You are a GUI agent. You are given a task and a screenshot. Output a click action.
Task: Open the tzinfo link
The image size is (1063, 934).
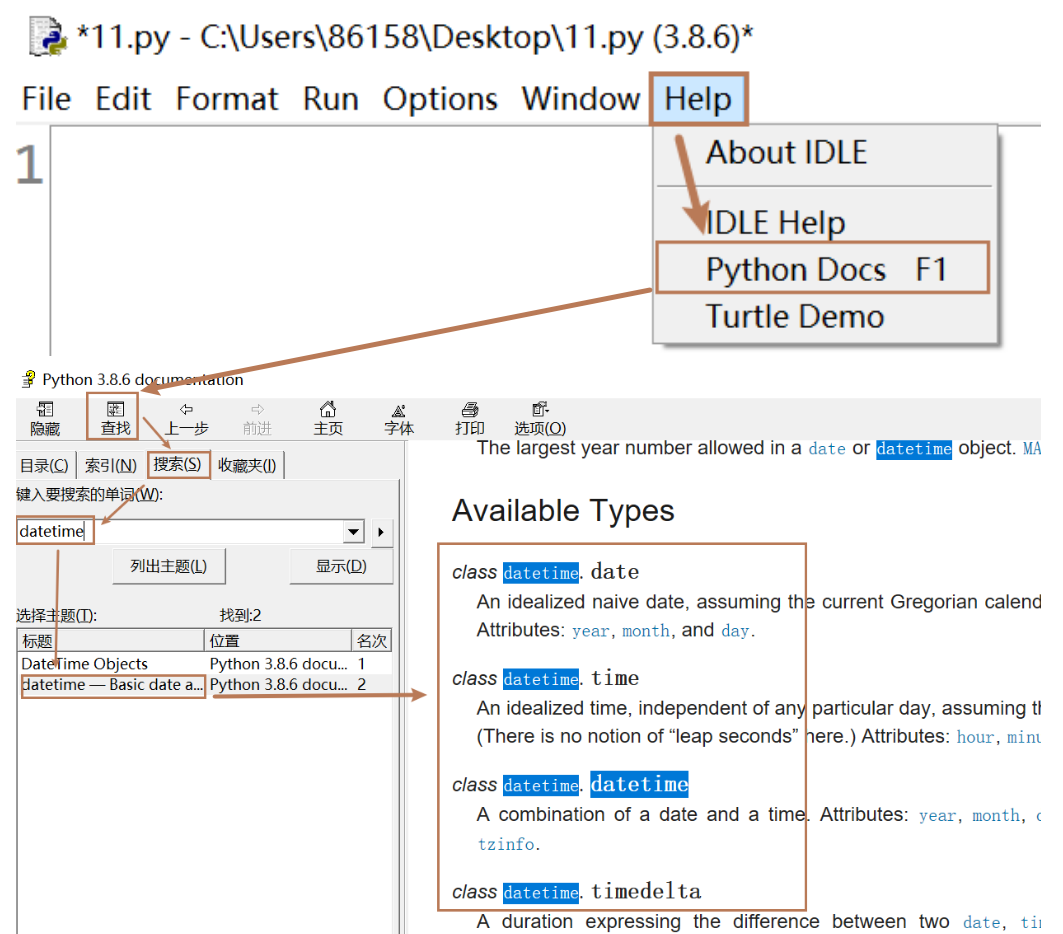(x=506, y=844)
